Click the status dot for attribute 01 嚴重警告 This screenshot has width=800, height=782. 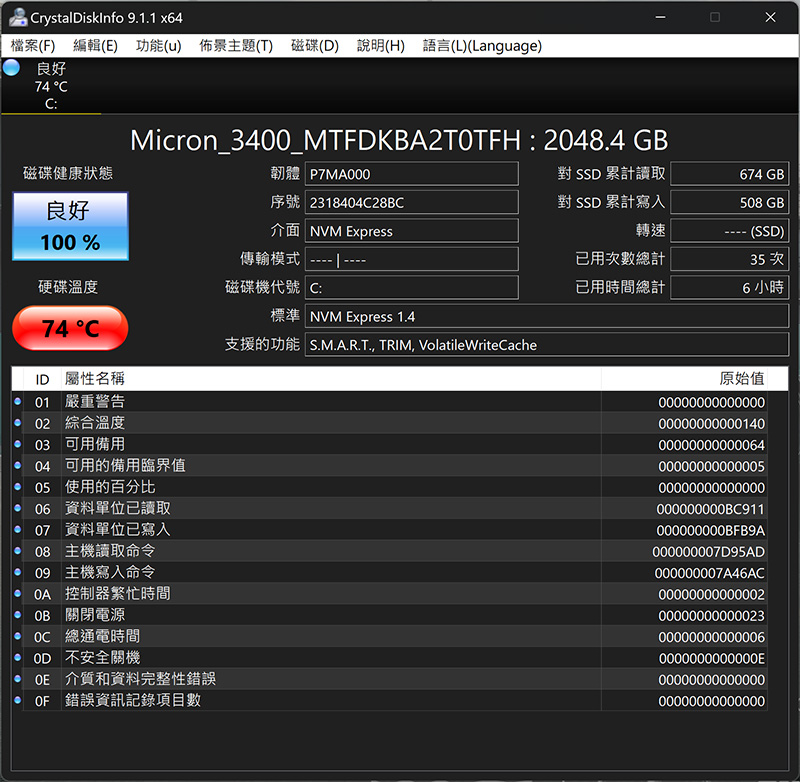click(17, 401)
